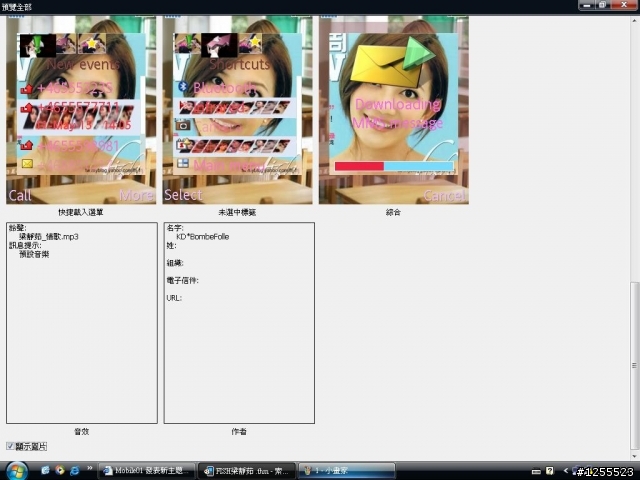
Task: Select the 綜合 preview thumbnail
Action: point(394,110)
